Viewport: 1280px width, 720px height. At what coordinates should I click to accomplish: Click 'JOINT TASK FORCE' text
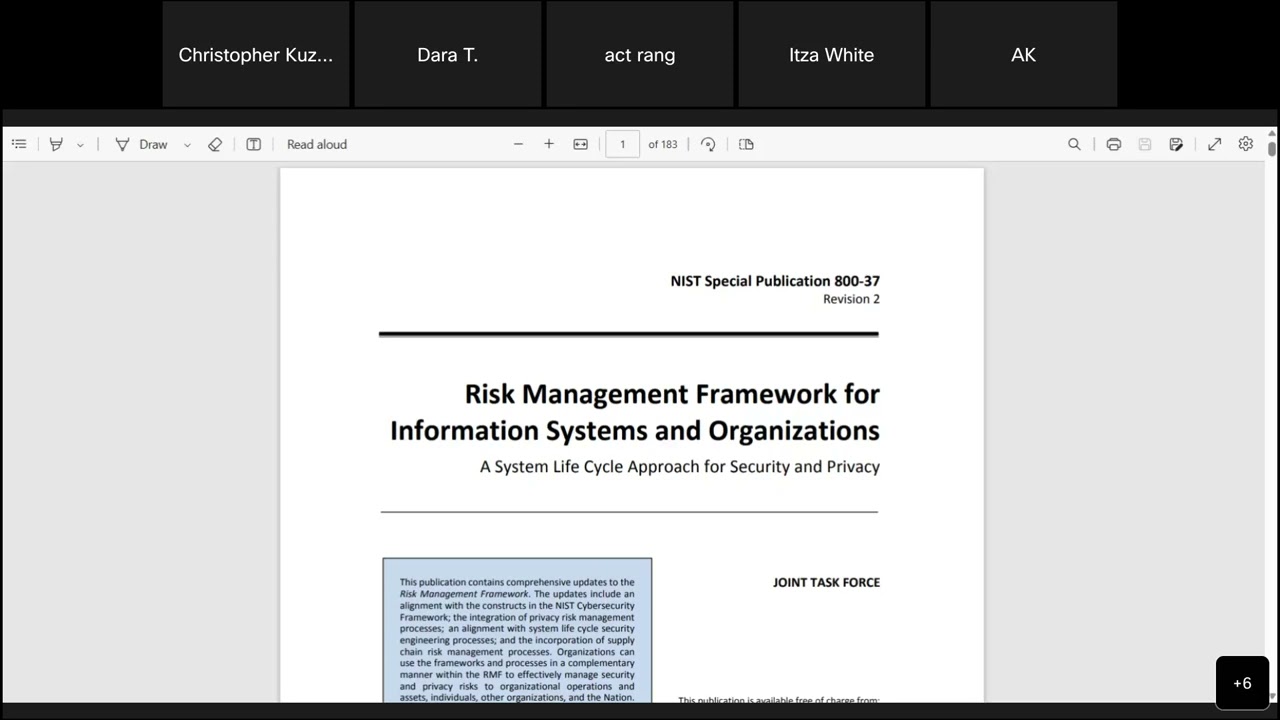click(x=826, y=582)
